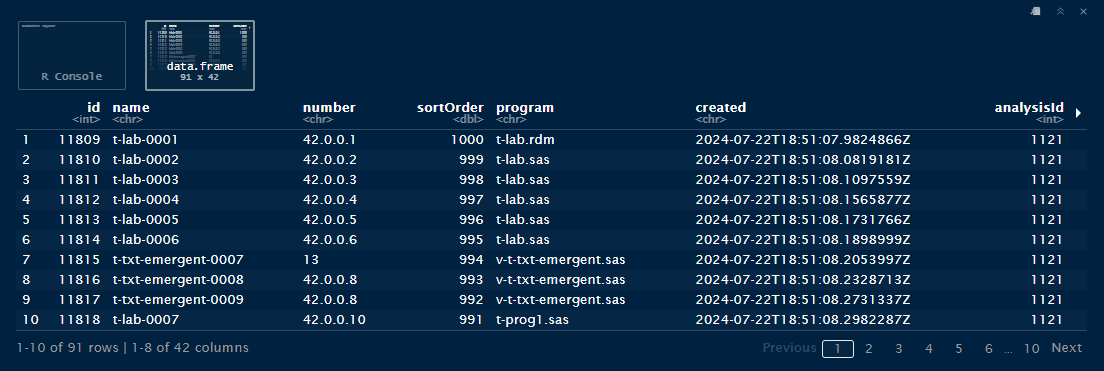This screenshot has width=1104, height=371.
Task: Jump to page 3
Action: [899, 348]
